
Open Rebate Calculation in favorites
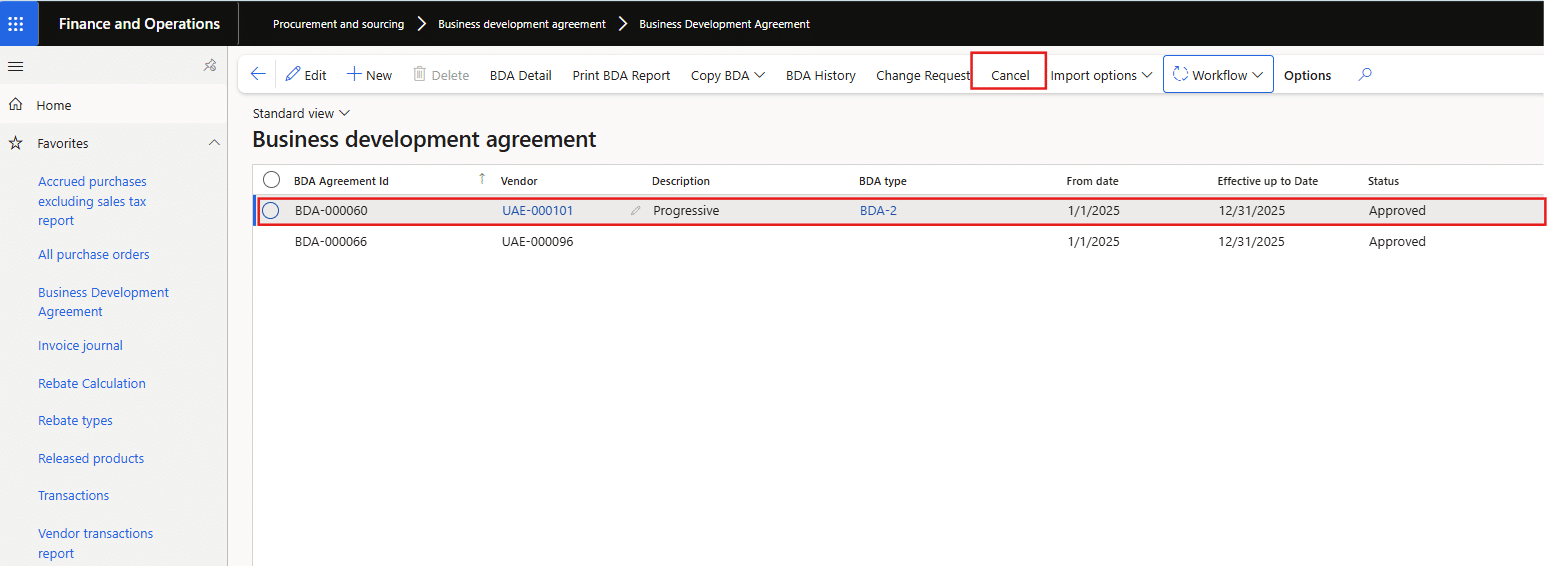tap(92, 383)
